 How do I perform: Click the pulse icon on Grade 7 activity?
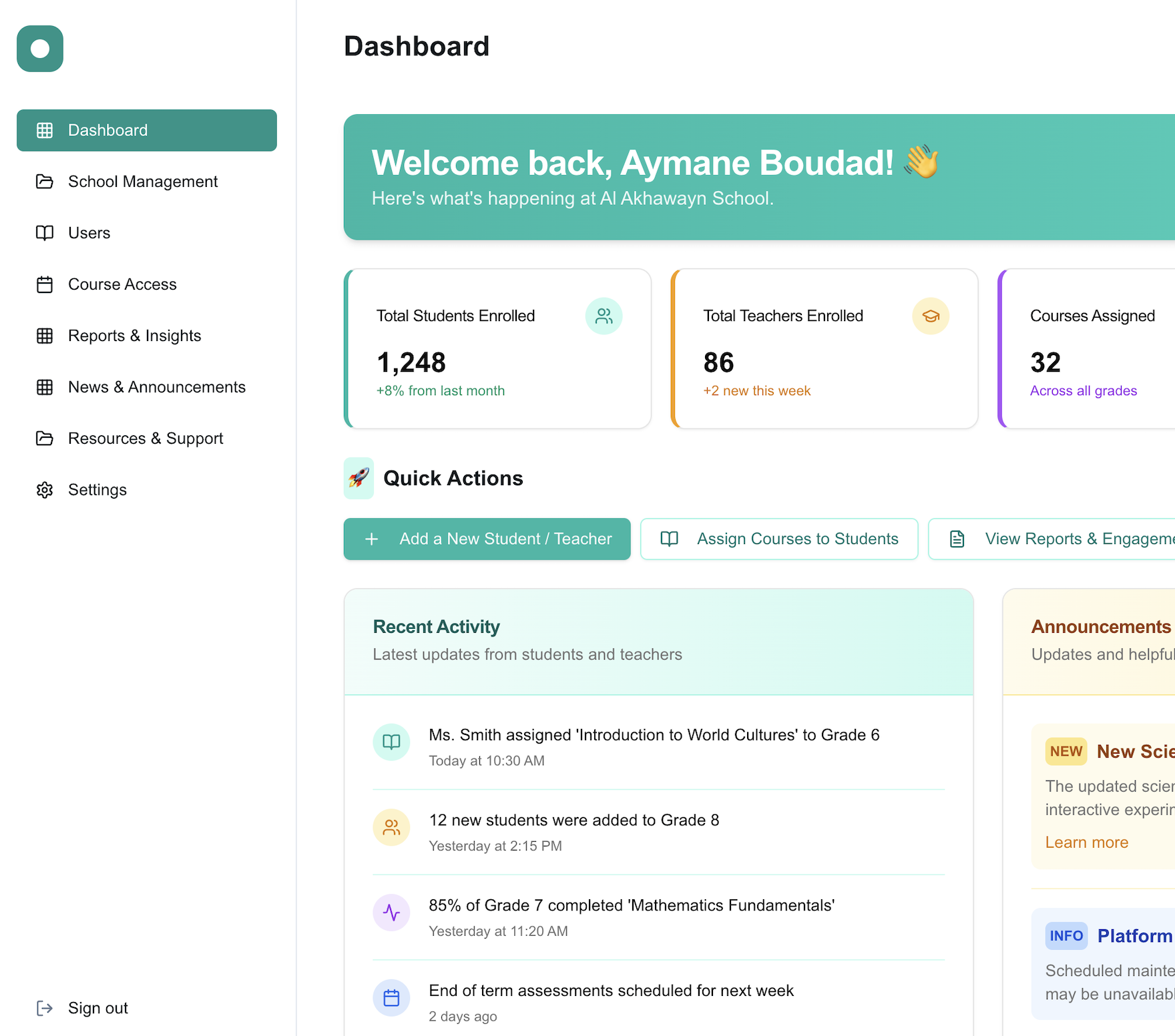tap(391, 913)
